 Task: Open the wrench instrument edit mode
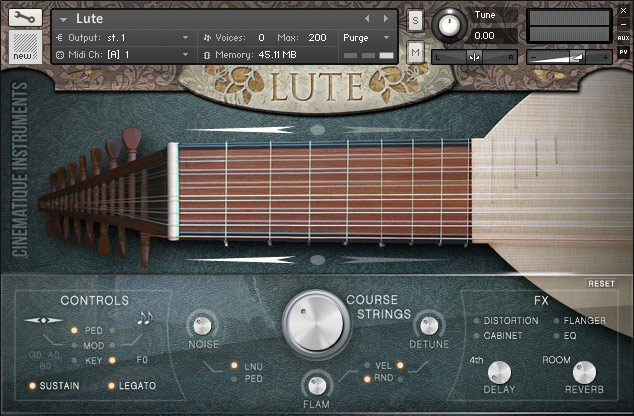(x=25, y=17)
